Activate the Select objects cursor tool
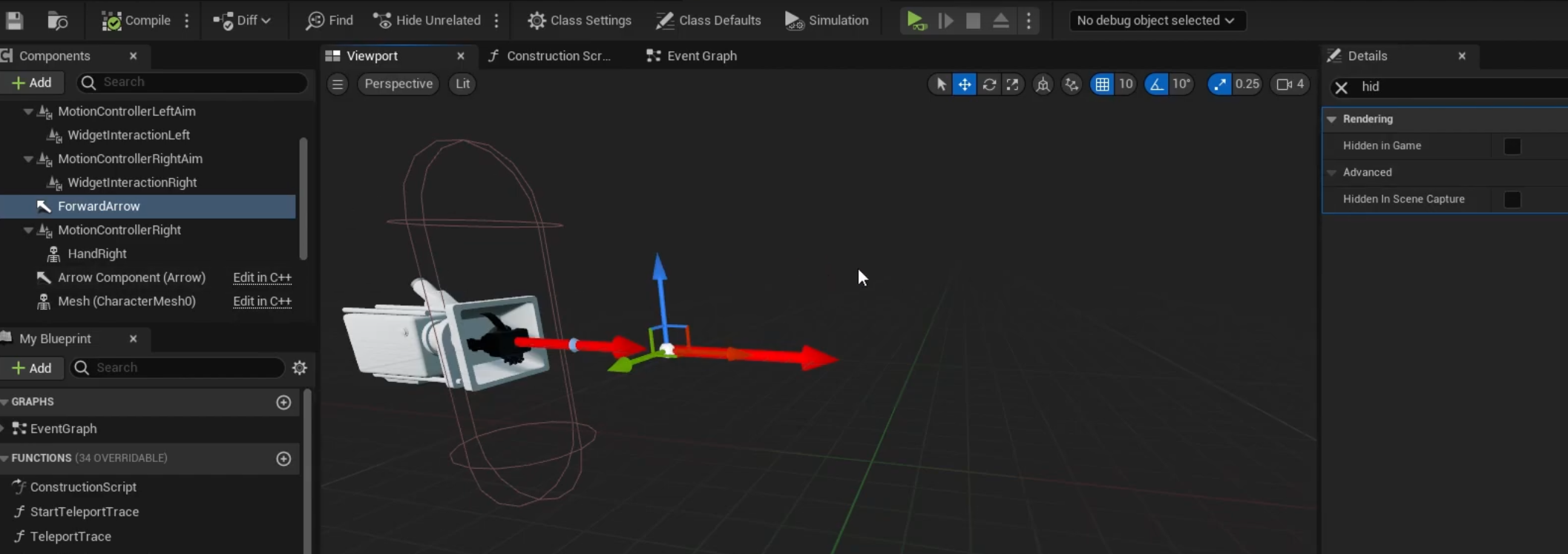1568x554 pixels. [x=940, y=84]
